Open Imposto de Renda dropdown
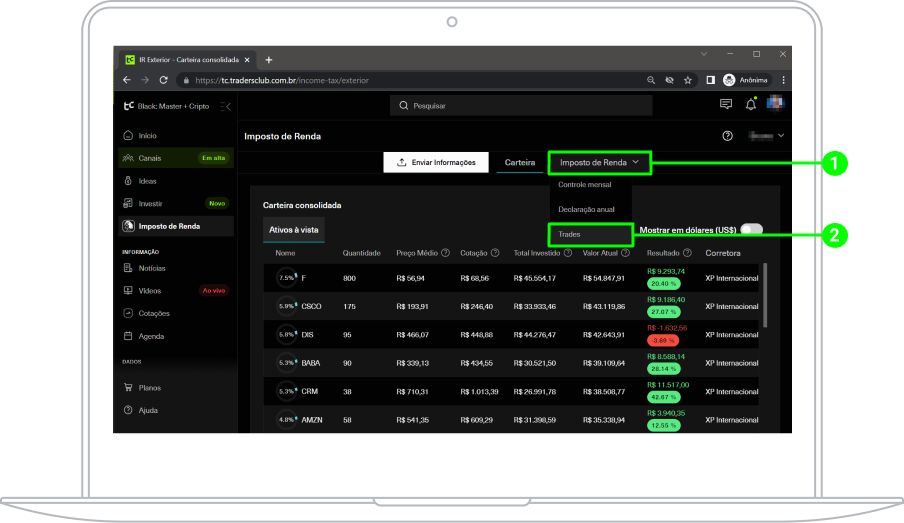 (x=599, y=163)
